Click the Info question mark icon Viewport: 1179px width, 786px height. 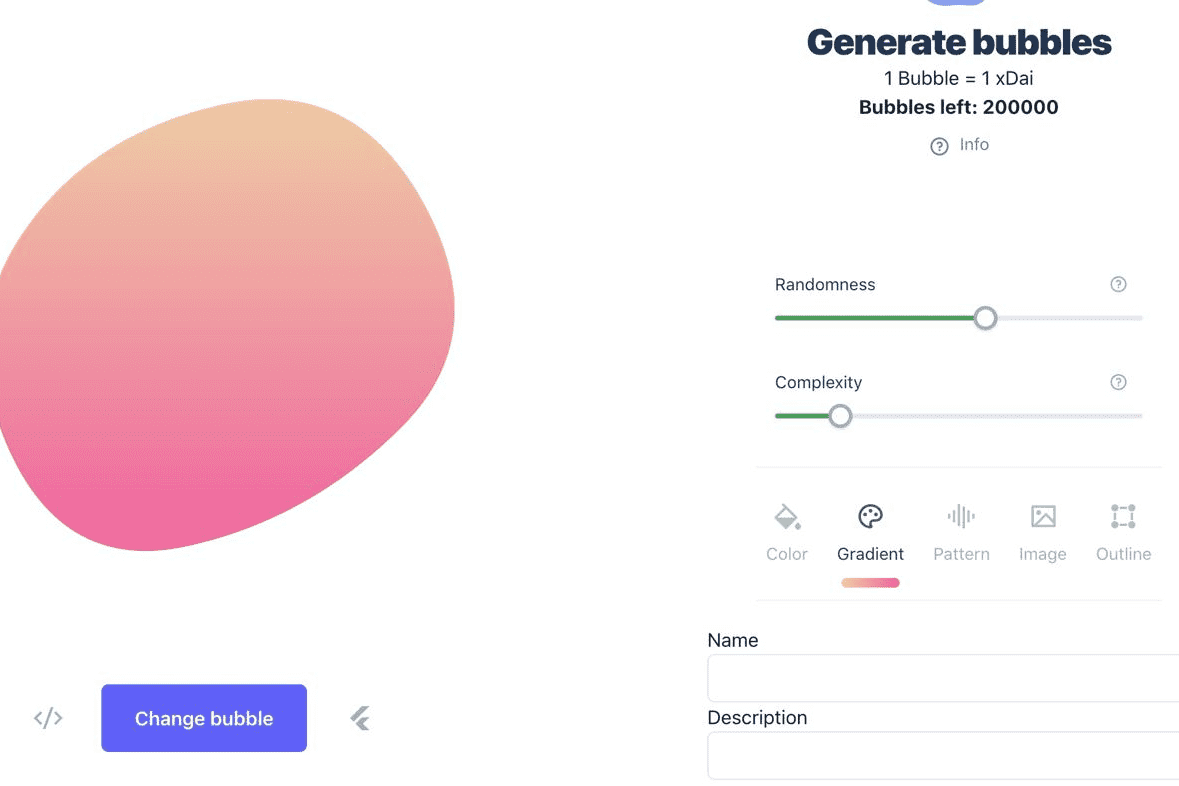tap(939, 147)
